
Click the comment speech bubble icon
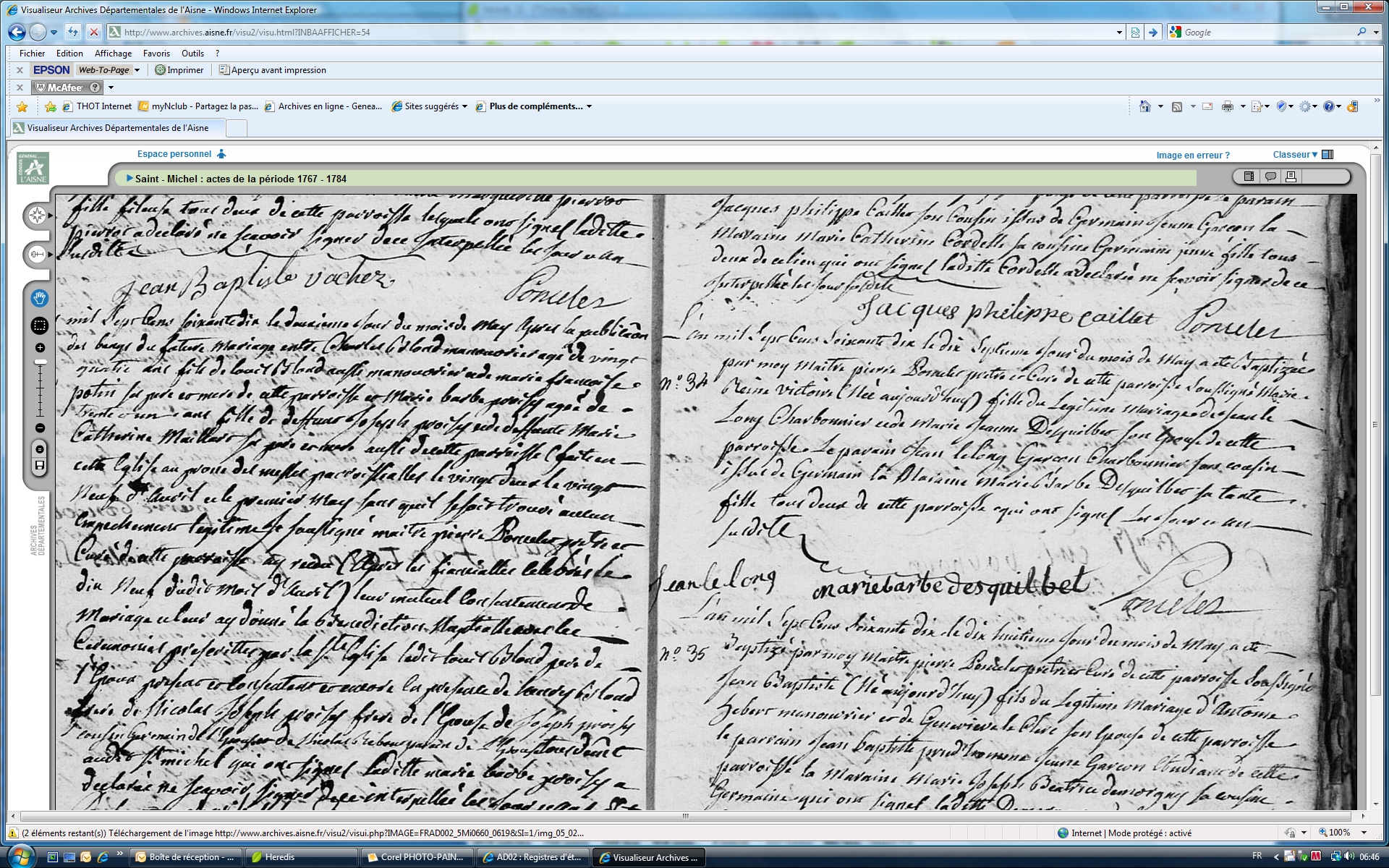(1270, 176)
